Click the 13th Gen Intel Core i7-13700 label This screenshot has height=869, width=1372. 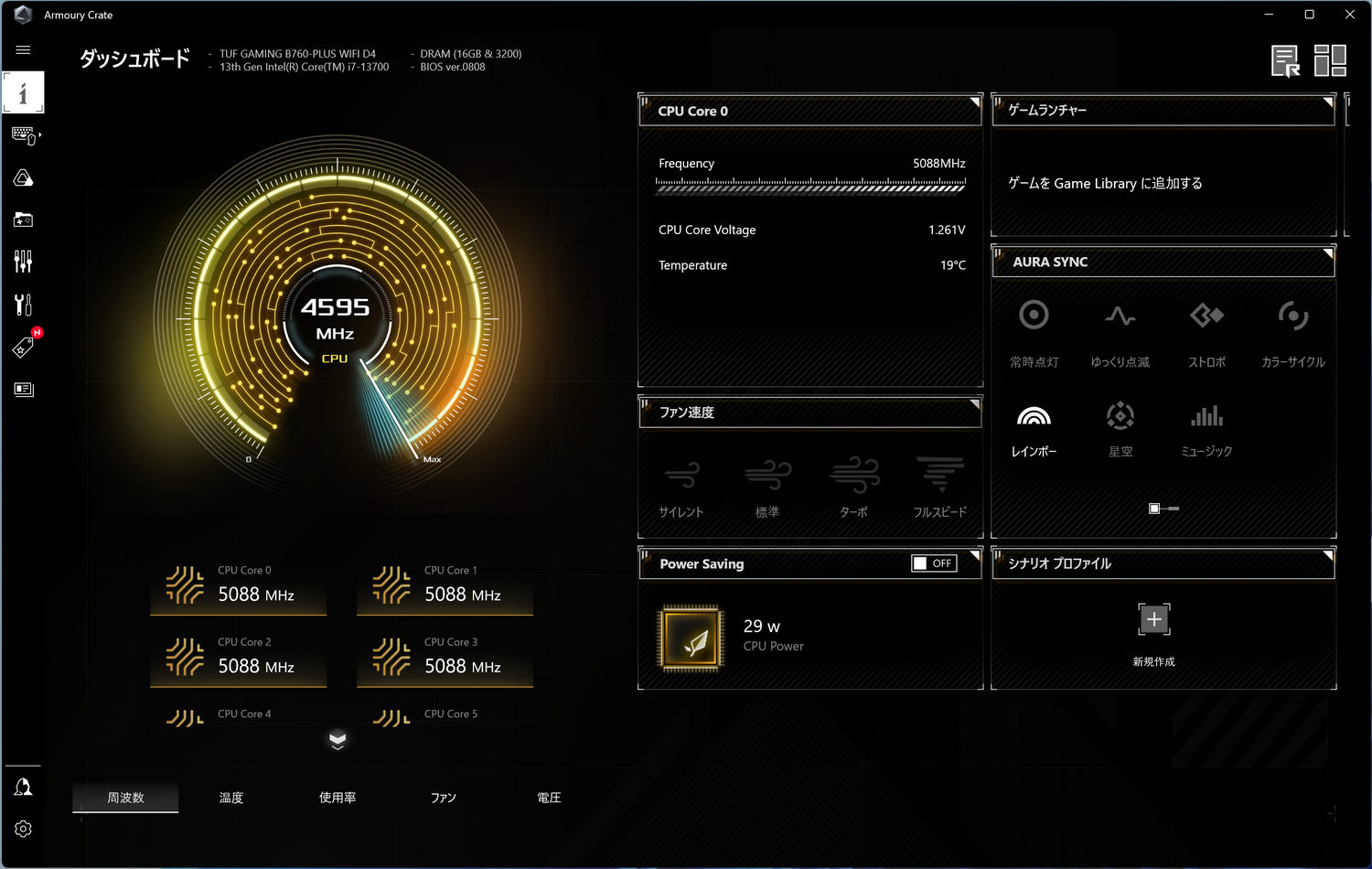pos(305,67)
